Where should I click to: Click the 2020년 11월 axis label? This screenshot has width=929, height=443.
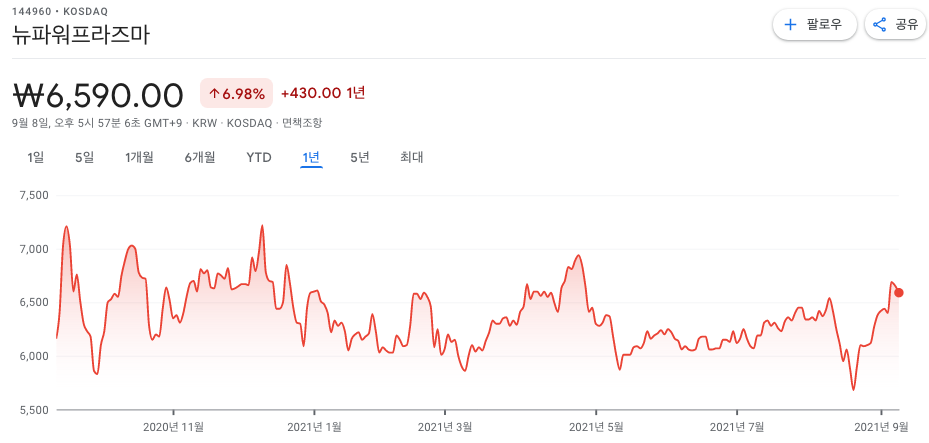coord(174,426)
